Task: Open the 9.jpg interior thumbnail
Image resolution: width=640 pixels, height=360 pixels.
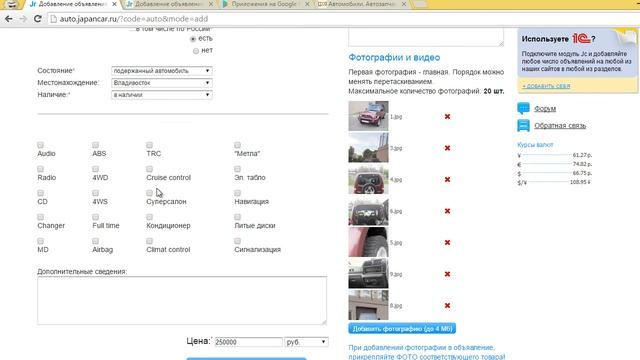Action: 368,273
